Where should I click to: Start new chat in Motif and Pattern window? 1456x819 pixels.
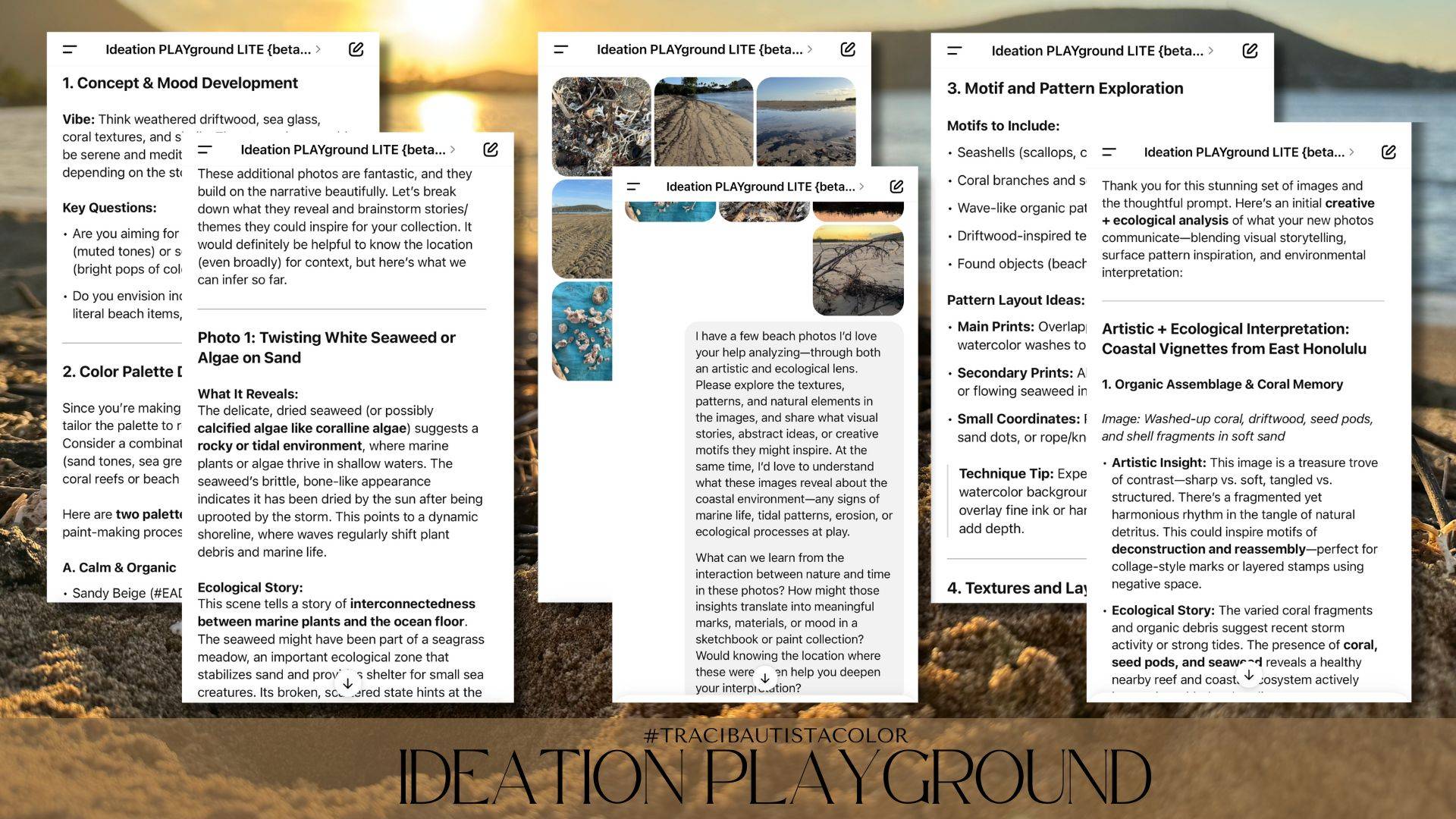click(1250, 51)
